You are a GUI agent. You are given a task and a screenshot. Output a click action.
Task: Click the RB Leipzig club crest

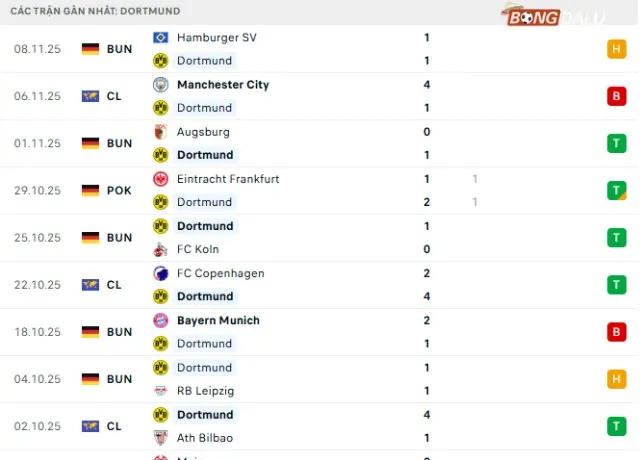tap(159, 391)
